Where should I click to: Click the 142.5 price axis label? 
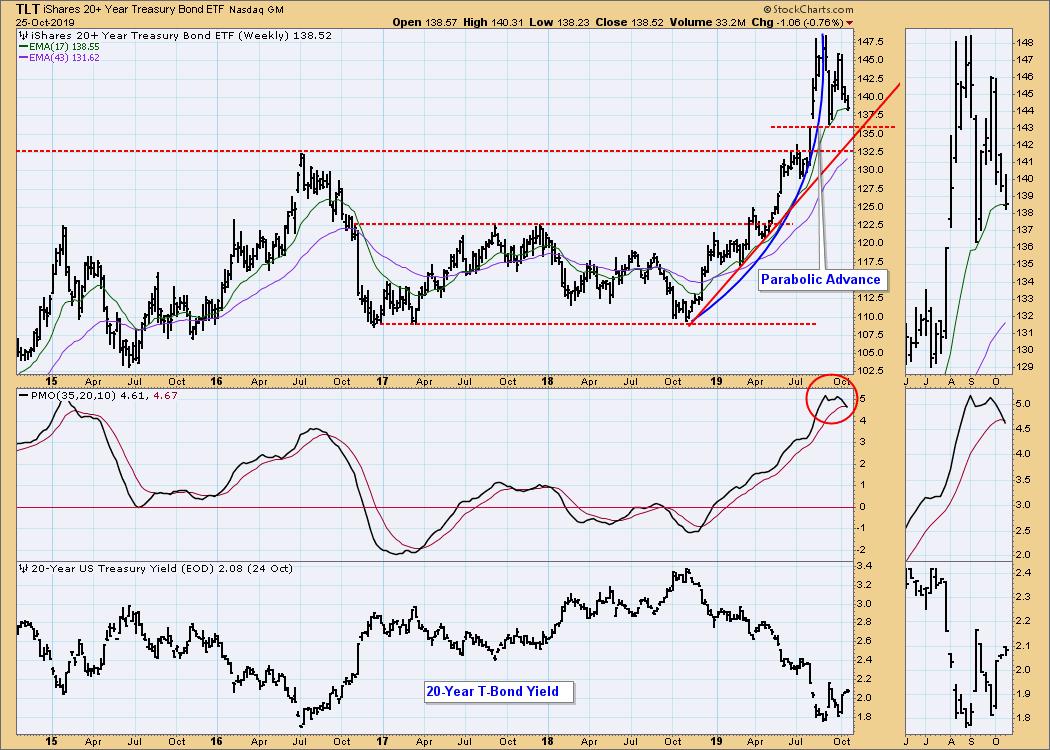(871, 78)
